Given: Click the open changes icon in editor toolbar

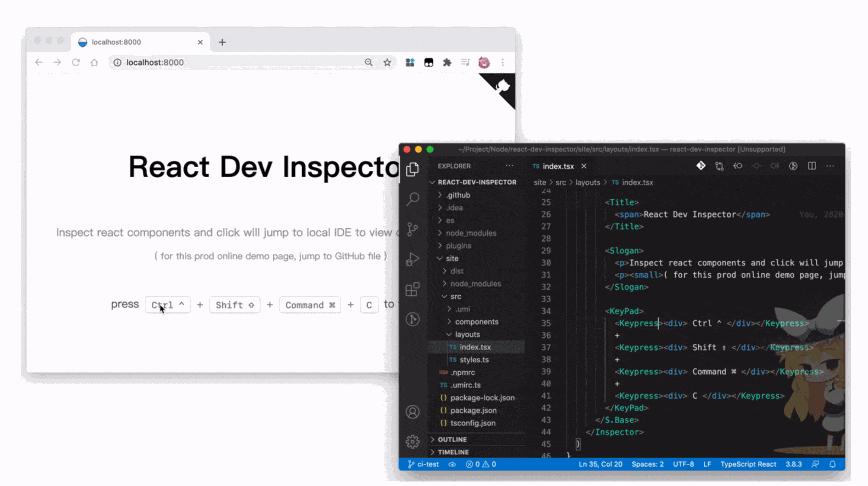Looking at the screenshot, I should 719,166.
